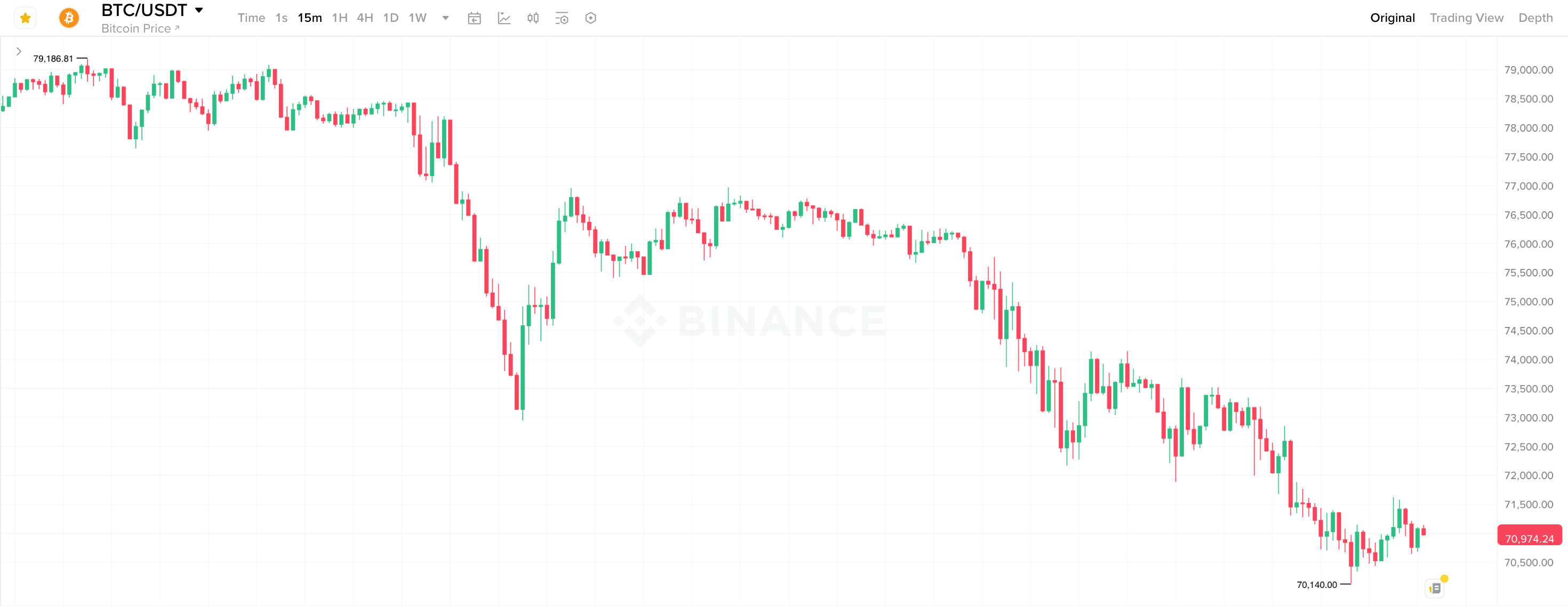This screenshot has height=606, width=1568.
Task: Expand the extra timeframes dropdown arrow
Action: 445,18
